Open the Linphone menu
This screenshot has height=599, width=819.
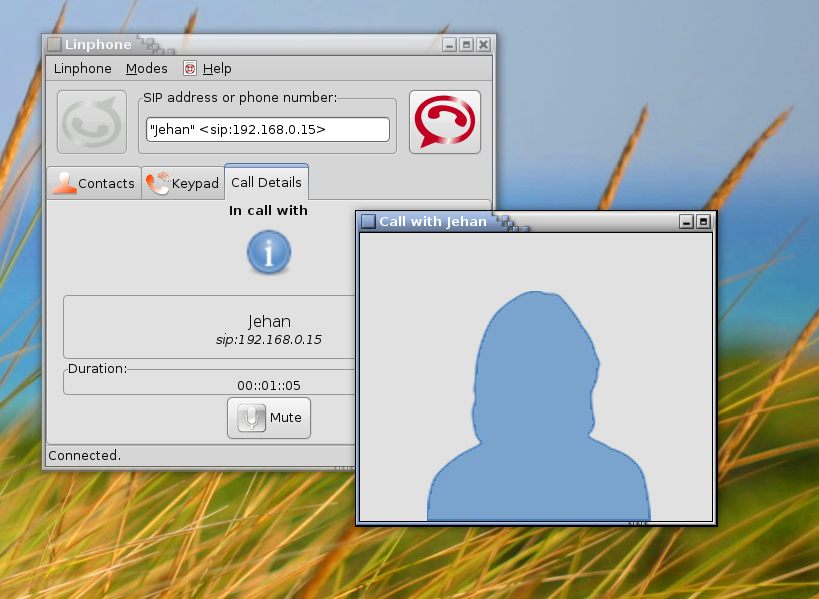83,68
